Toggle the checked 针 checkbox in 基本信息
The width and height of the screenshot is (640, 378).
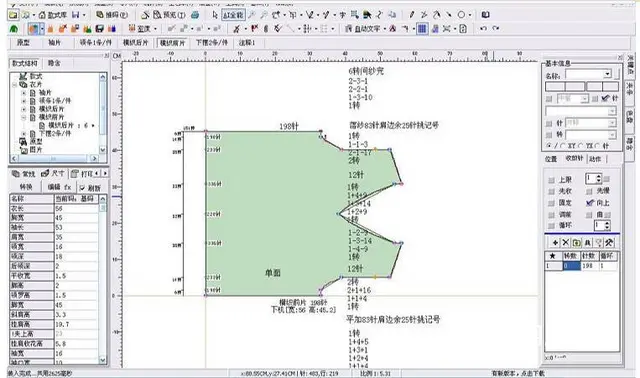(605, 98)
